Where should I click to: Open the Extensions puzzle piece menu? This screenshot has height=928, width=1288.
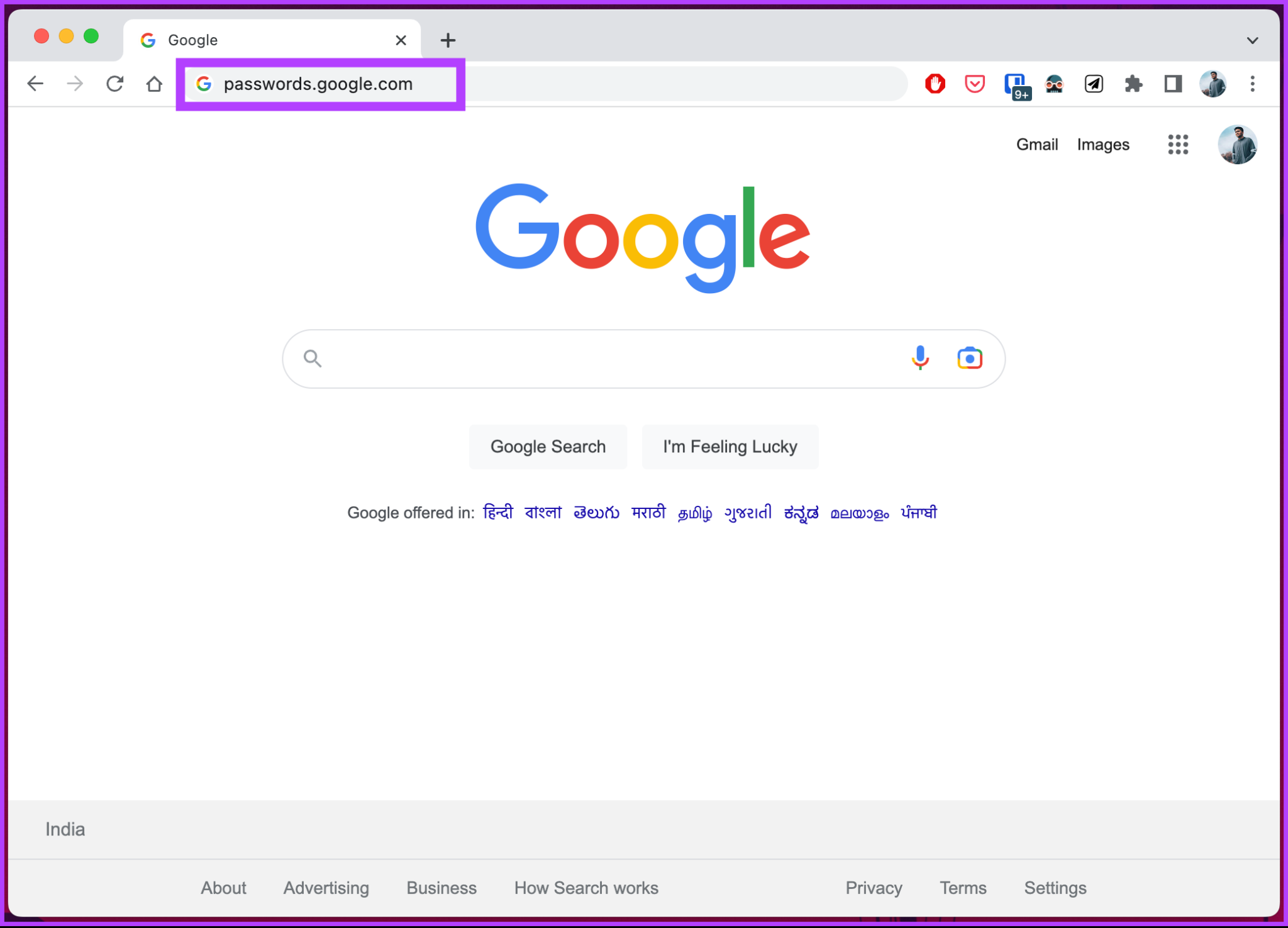(x=1135, y=84)
